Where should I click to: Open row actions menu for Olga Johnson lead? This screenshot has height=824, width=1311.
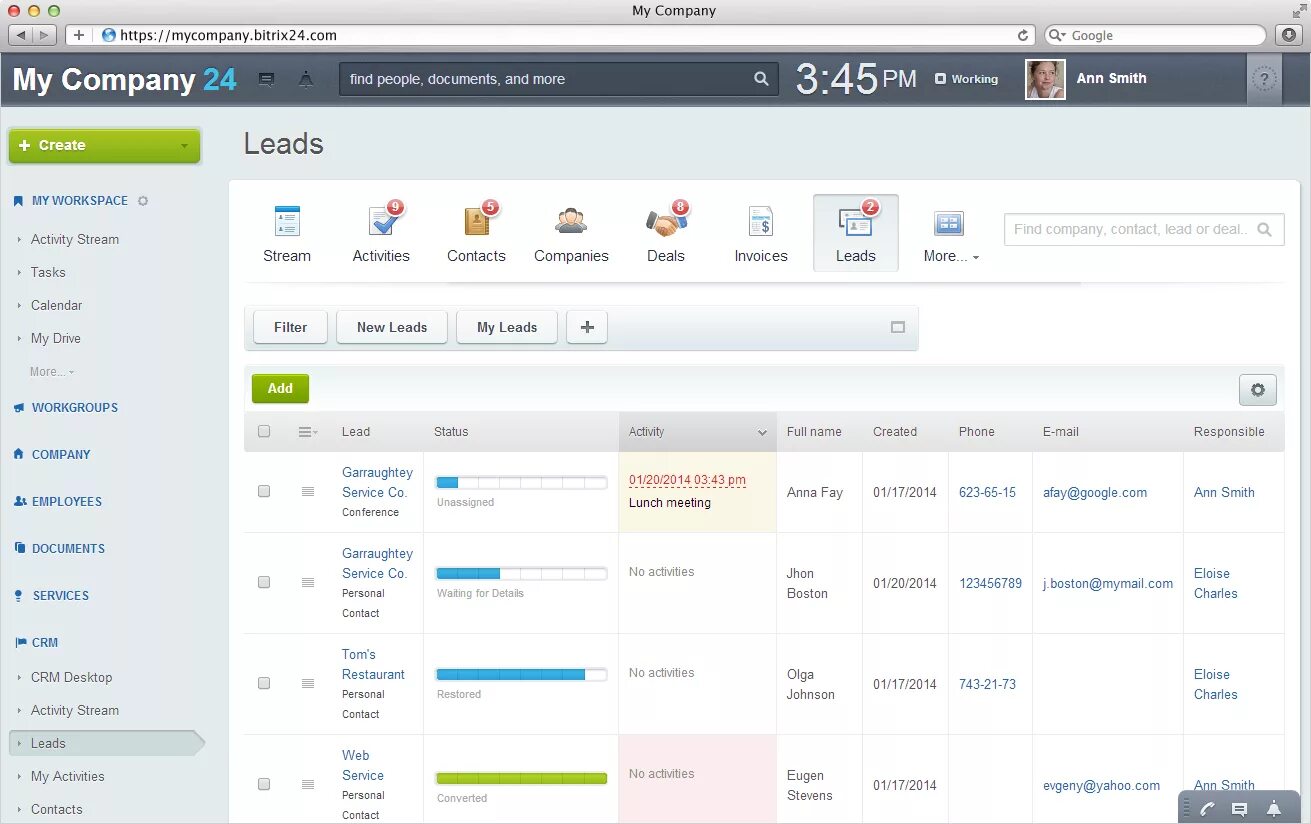click(308, 684)
